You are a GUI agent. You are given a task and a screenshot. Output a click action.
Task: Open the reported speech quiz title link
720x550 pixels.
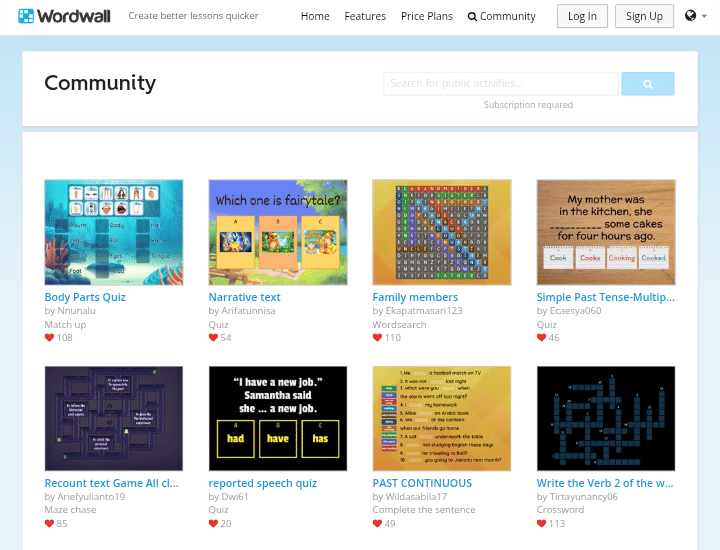pyautogui.click(x=263, y=483)
